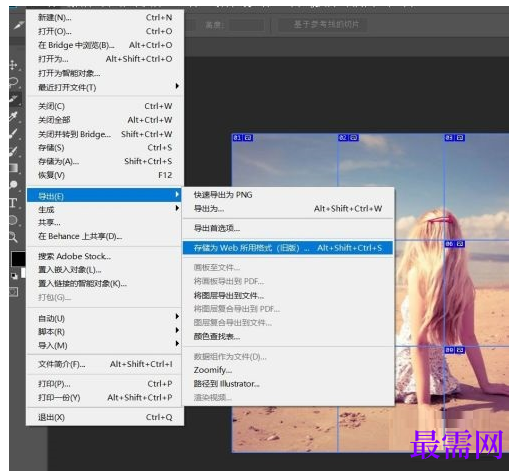Toggle Quick Mask mode icon
The height and width of the screenshot is (476, 522).
coord(14,292)
